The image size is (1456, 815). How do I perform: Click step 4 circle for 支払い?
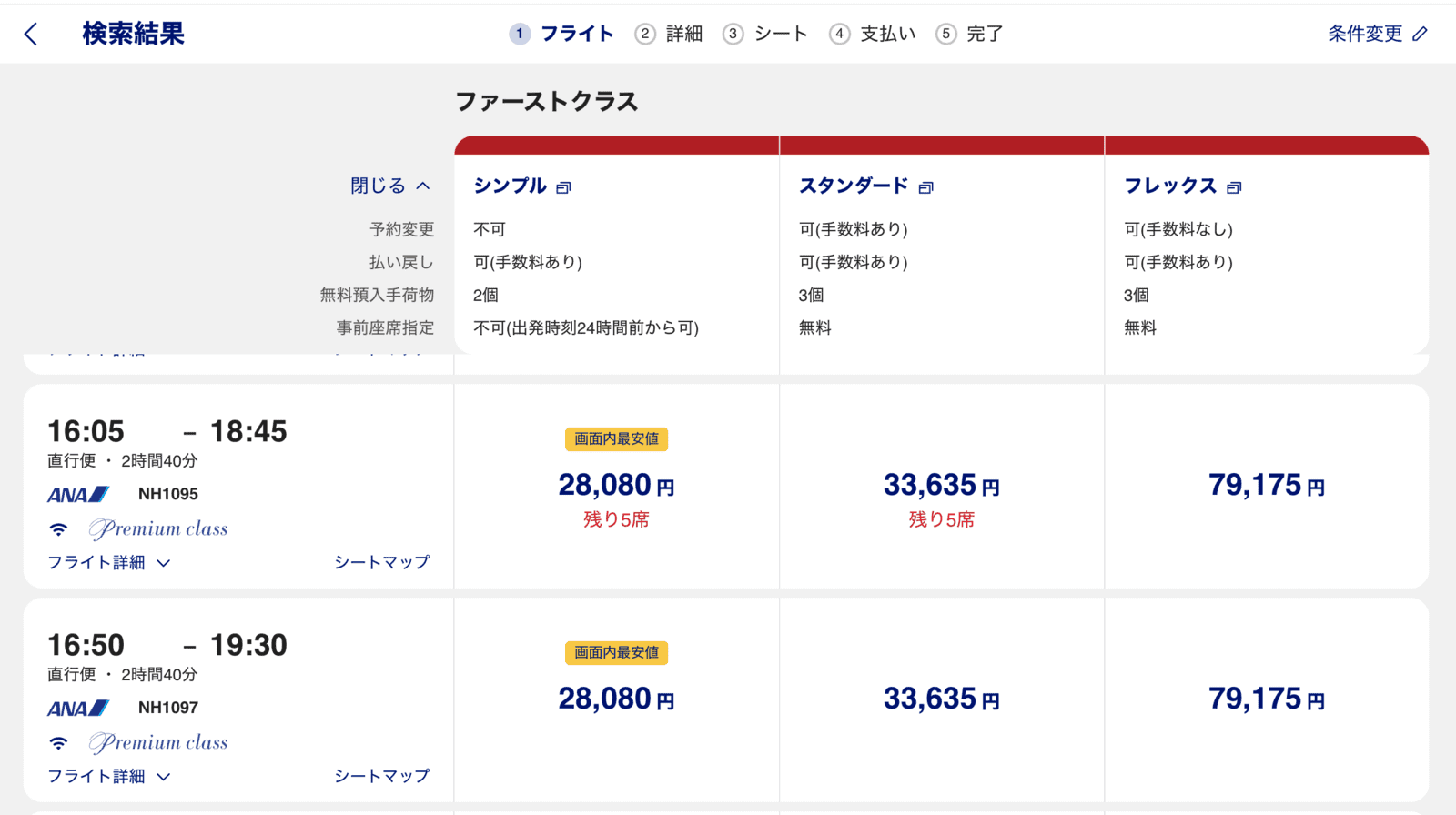click(839, 35)
